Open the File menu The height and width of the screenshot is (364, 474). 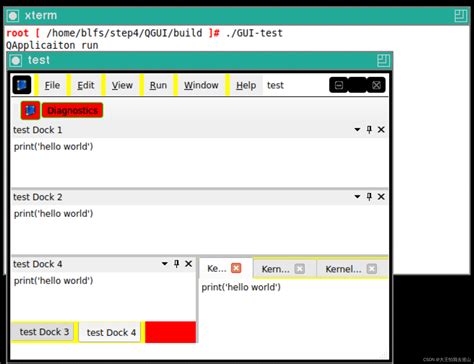52,85
